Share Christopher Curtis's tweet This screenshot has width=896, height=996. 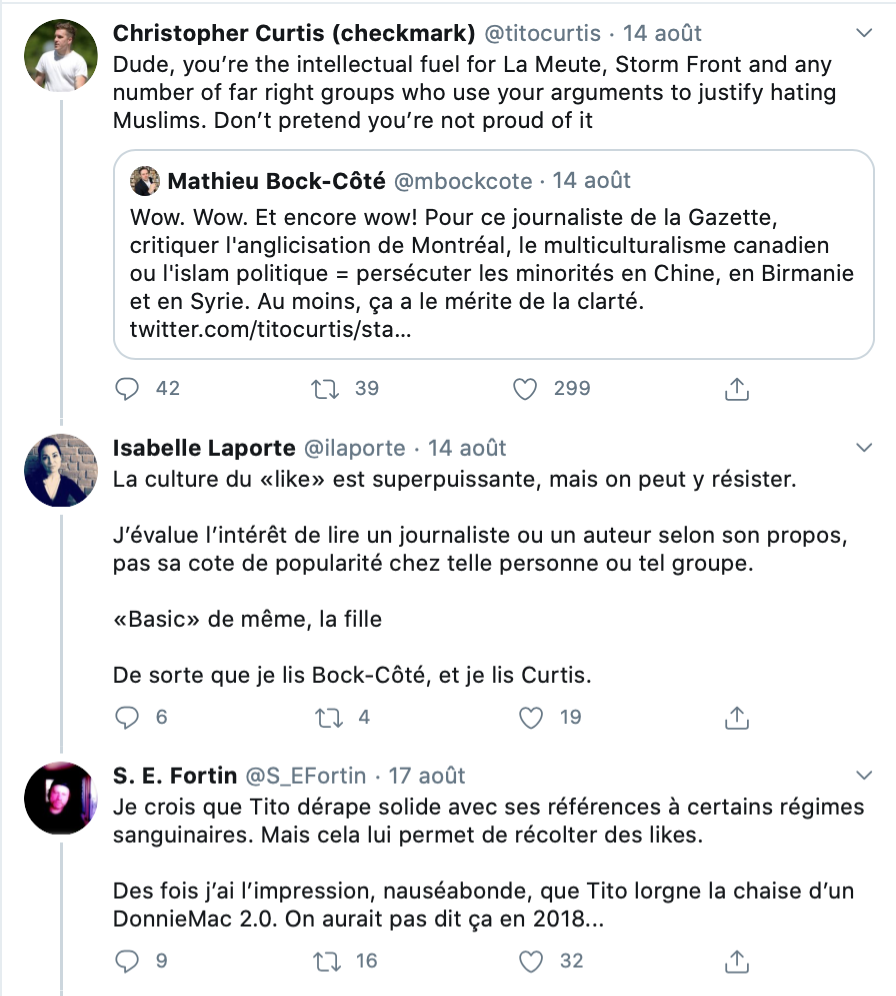click(736, 388)
